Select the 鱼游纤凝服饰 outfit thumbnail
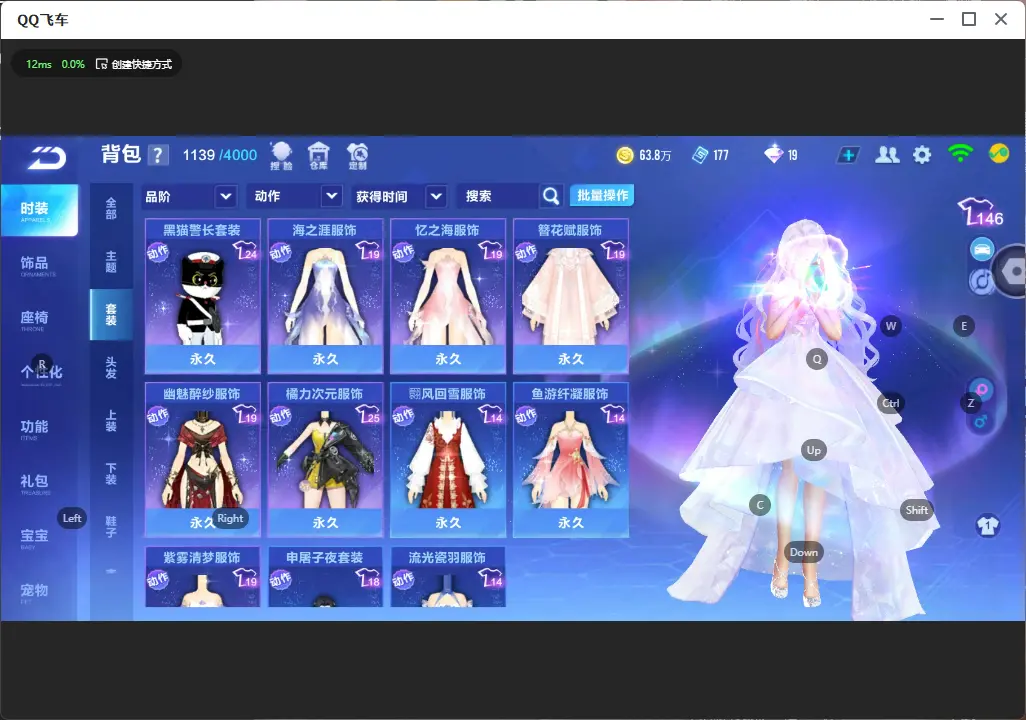This screenshot has height=720, width=1026. point(571,459)
